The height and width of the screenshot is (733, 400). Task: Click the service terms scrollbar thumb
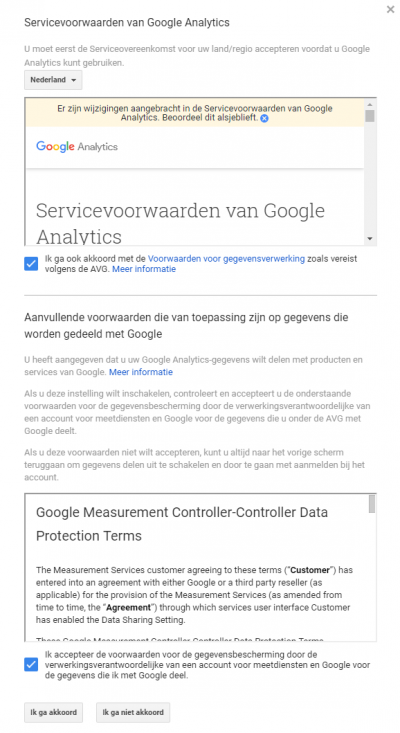click(370, 115)
